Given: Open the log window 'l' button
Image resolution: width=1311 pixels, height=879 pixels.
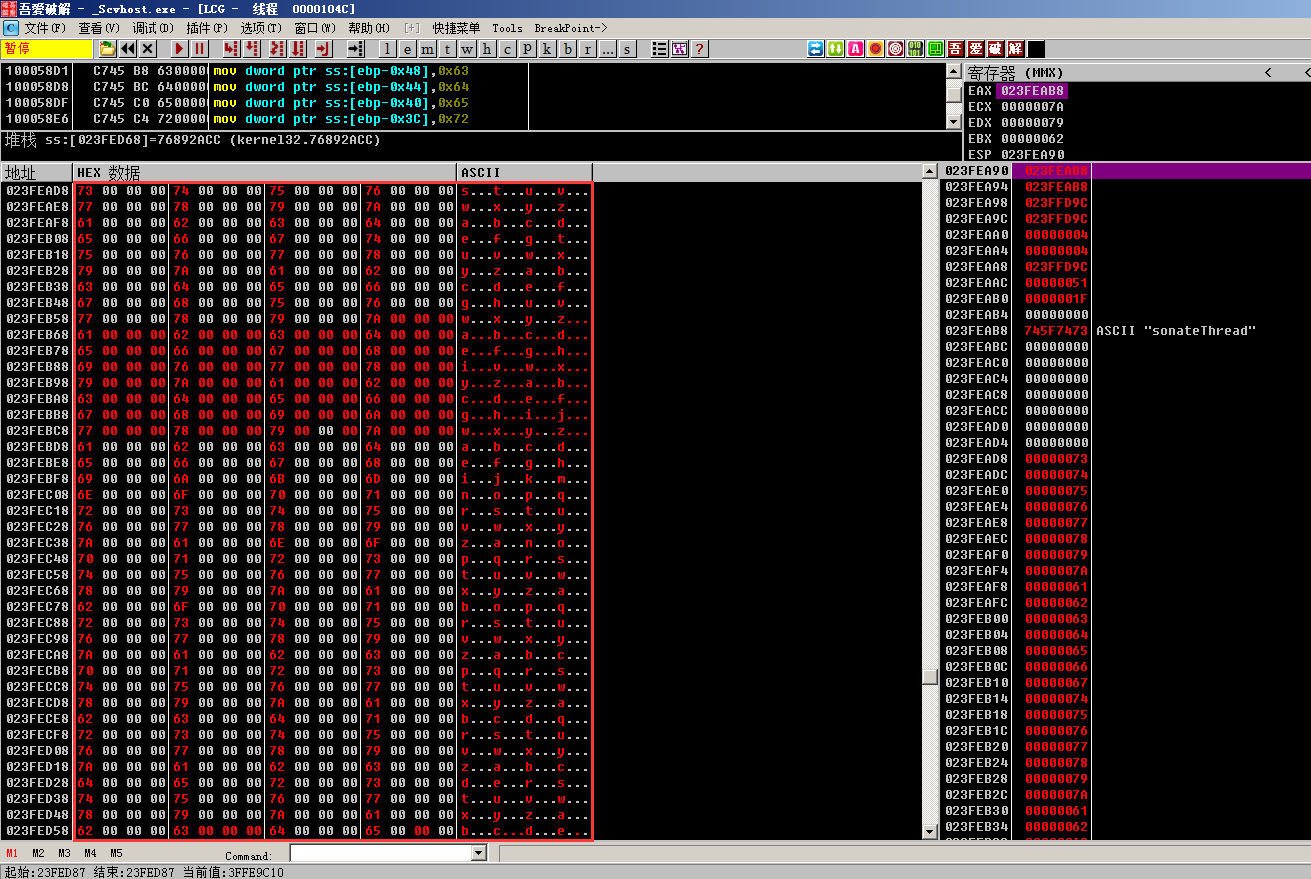Looking at the screenshot, I should point(387,49).
